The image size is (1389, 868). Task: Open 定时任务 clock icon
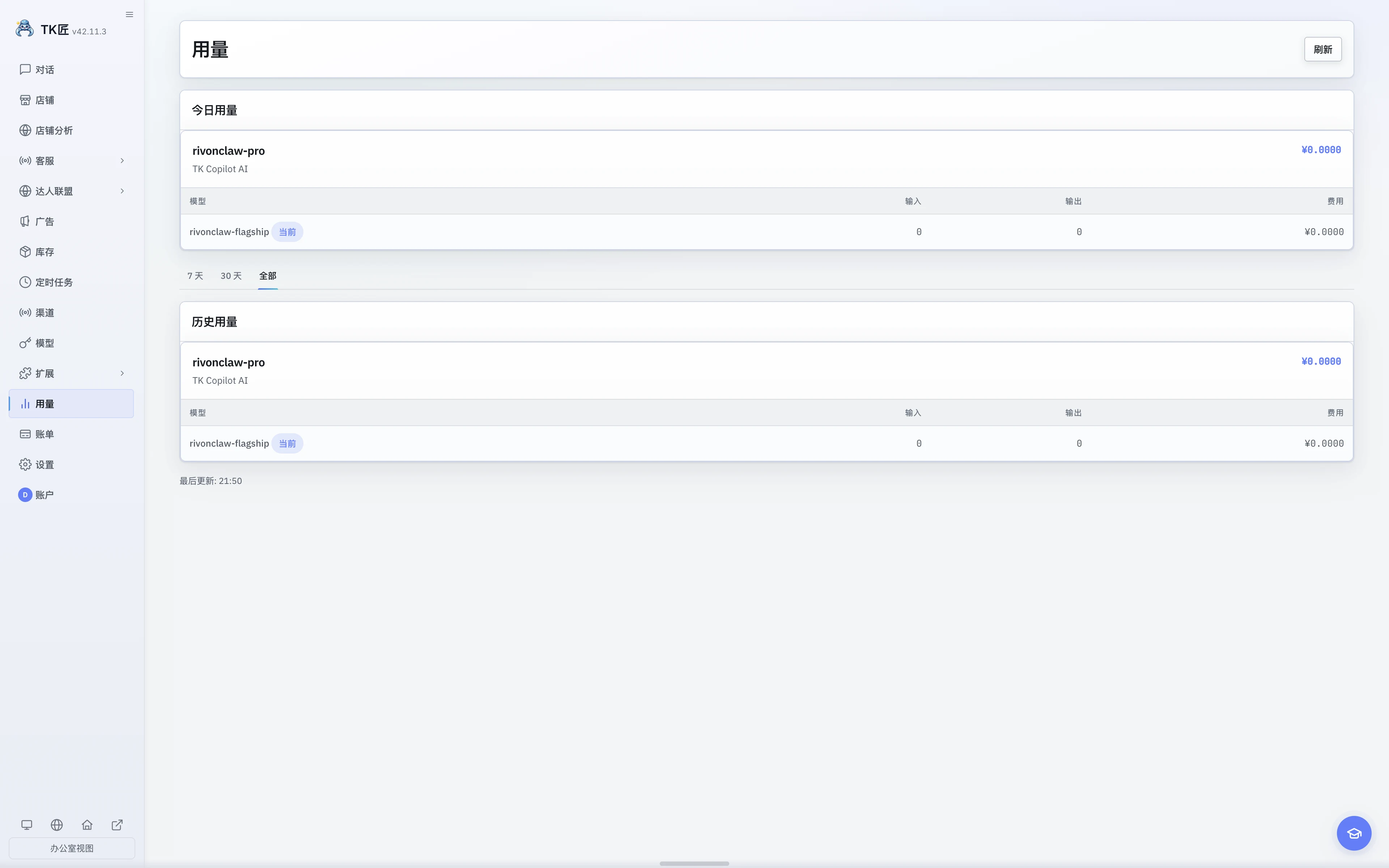25,282
